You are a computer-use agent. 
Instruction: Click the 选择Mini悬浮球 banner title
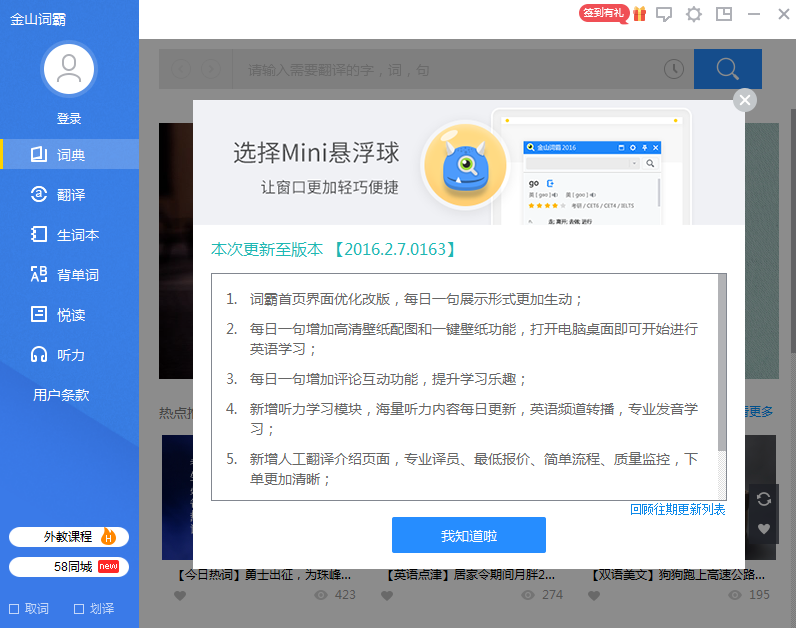click(x=316, y=153)
